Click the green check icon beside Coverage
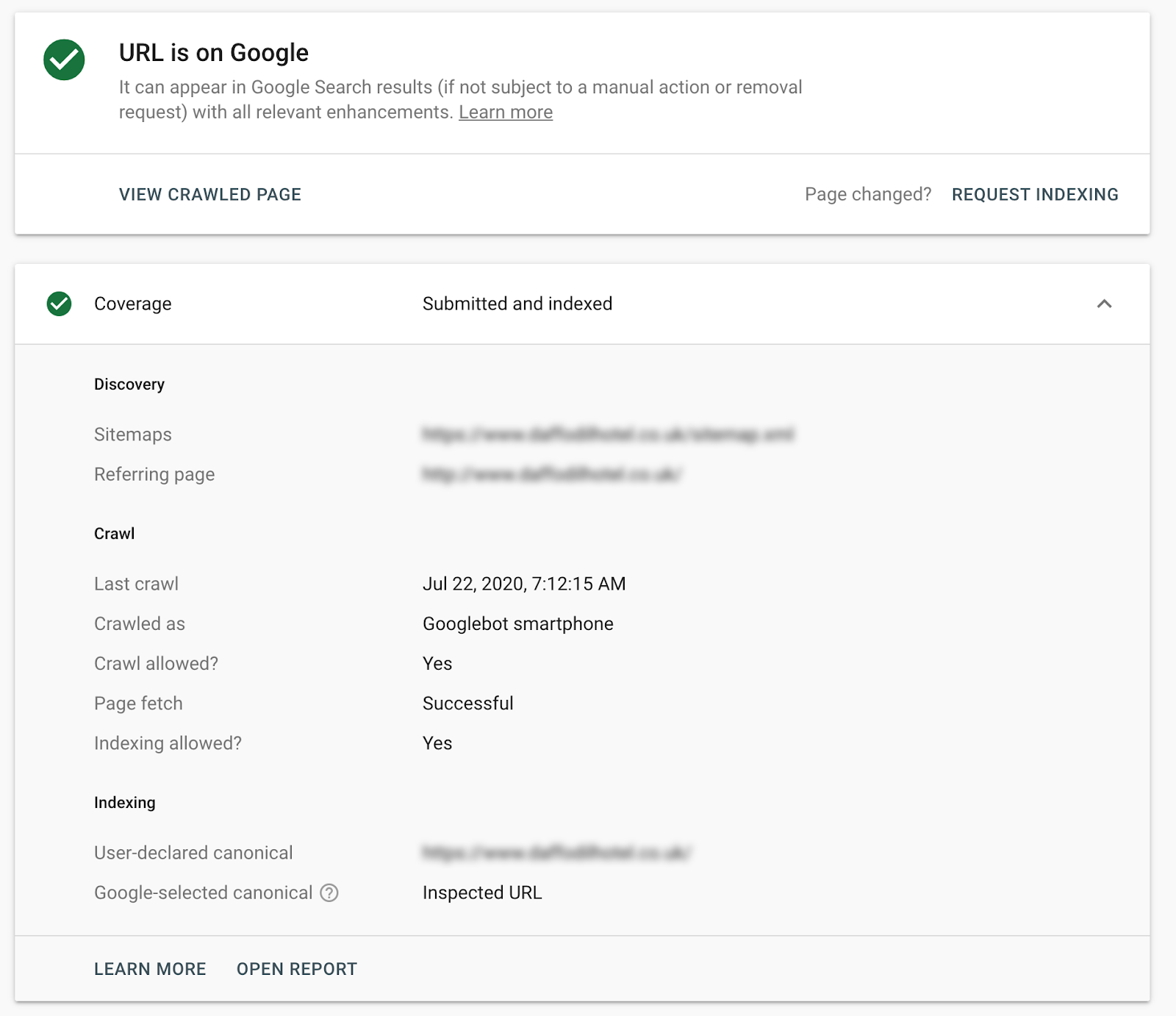The image size is (1176, 1016). tap(58, 304)
